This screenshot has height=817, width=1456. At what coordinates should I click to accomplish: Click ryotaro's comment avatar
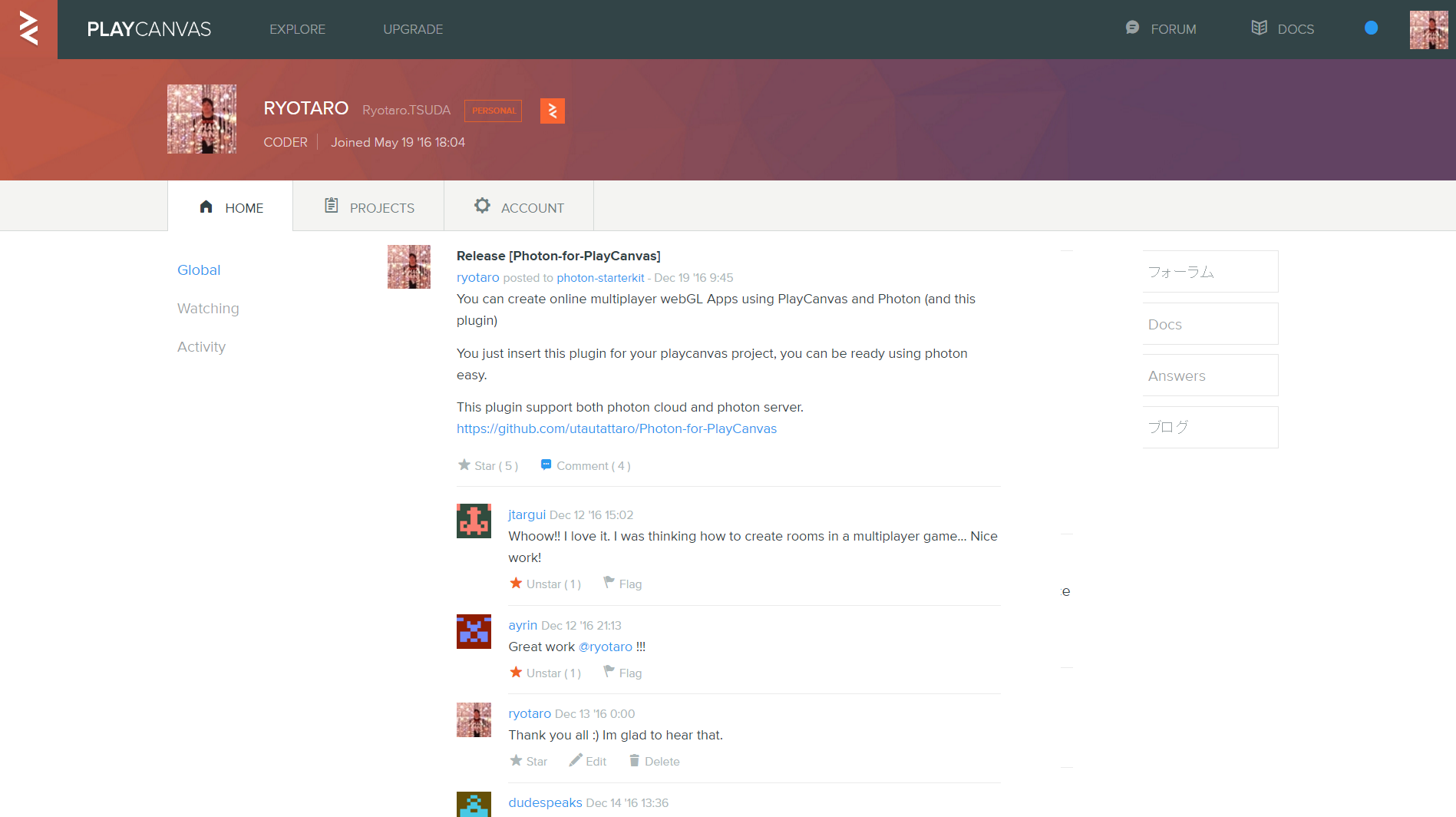(474, 719)
